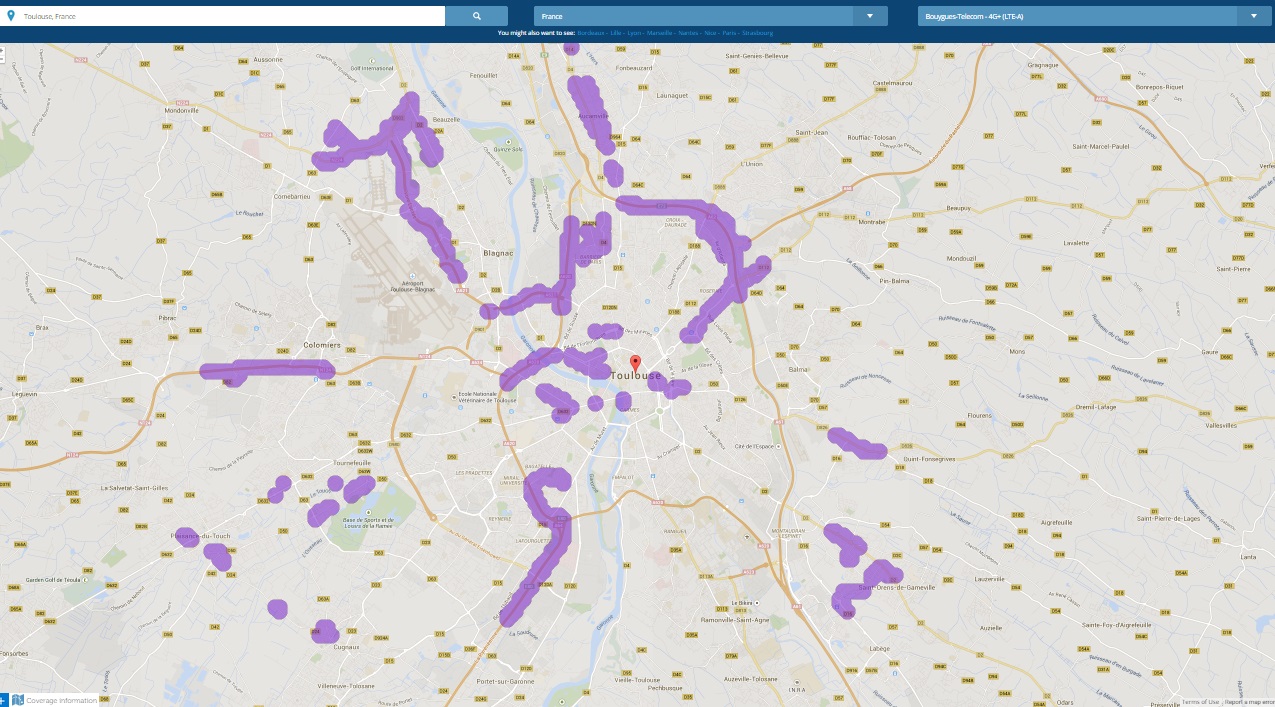
Task: Open the Coverage Information panel
Action: tap(62, 700)
